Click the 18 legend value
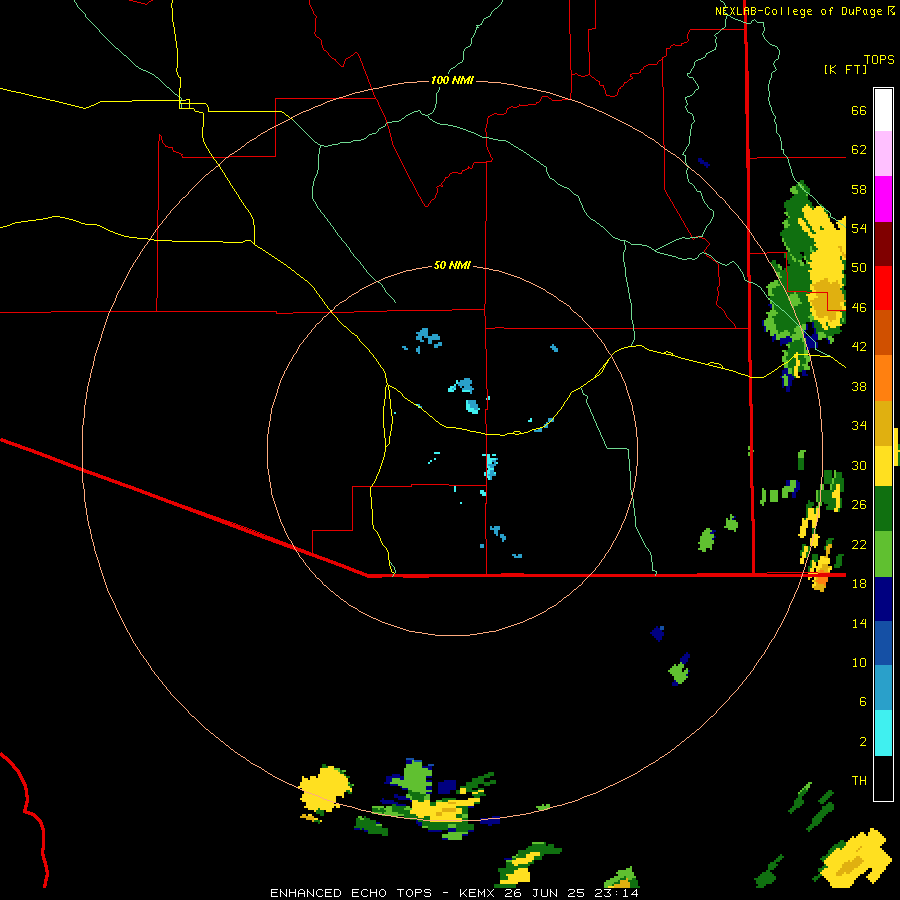This screenshot has width=900, height=900. tap(859, 584)
